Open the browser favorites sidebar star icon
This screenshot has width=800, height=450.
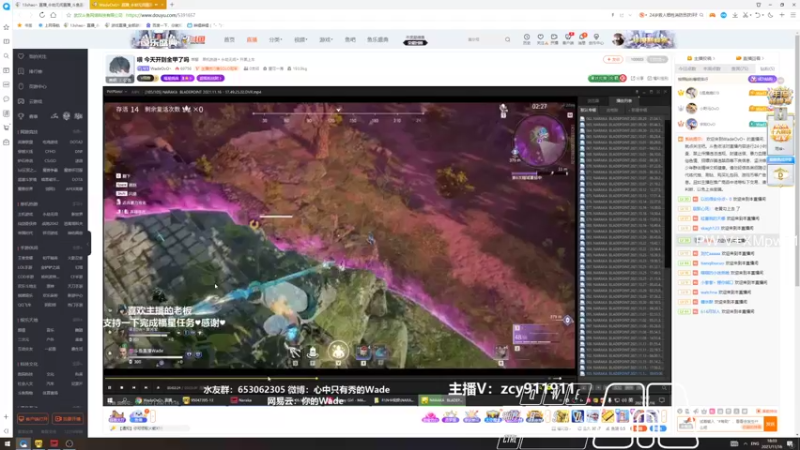6,27
